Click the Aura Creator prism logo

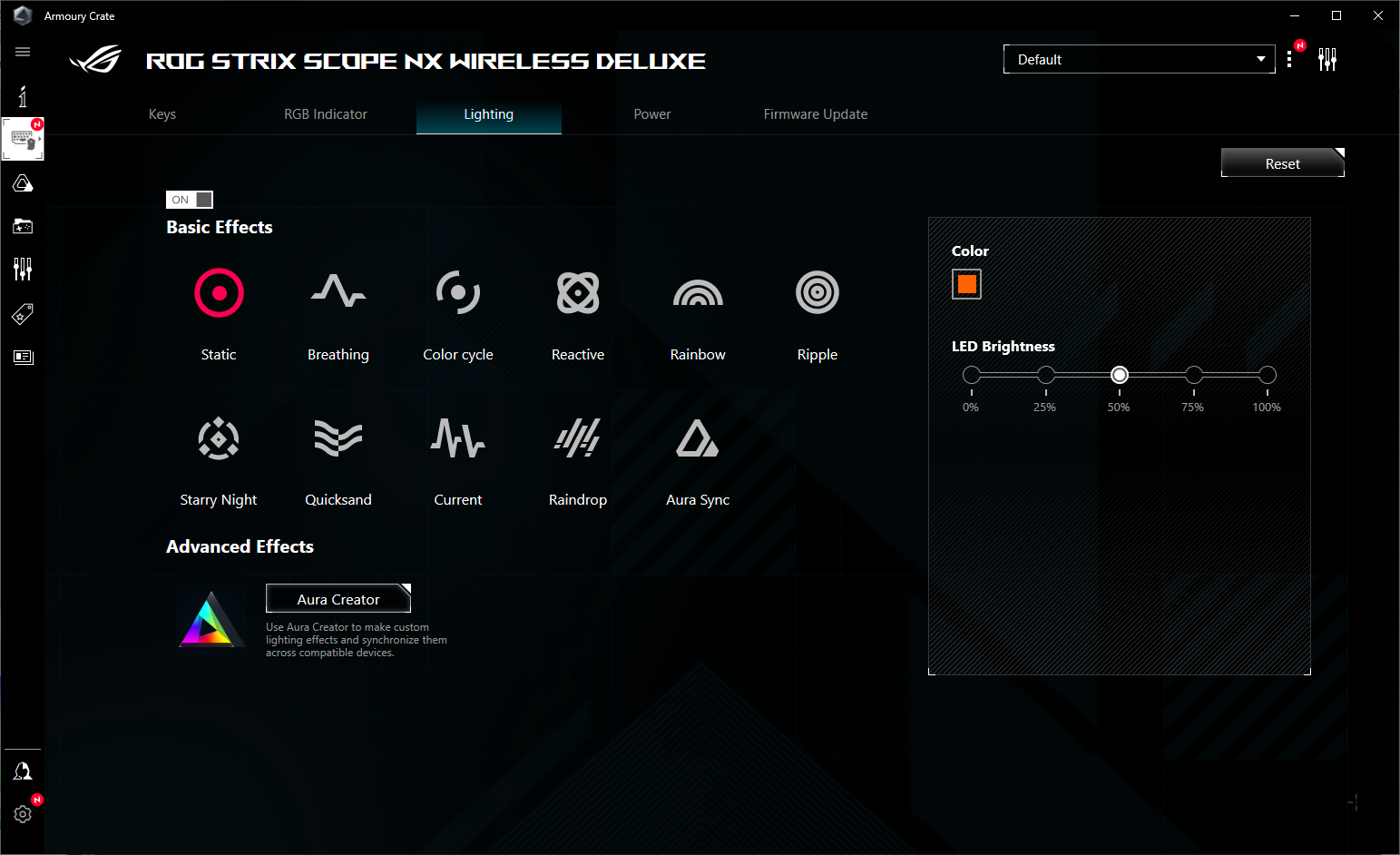point(210,618)
